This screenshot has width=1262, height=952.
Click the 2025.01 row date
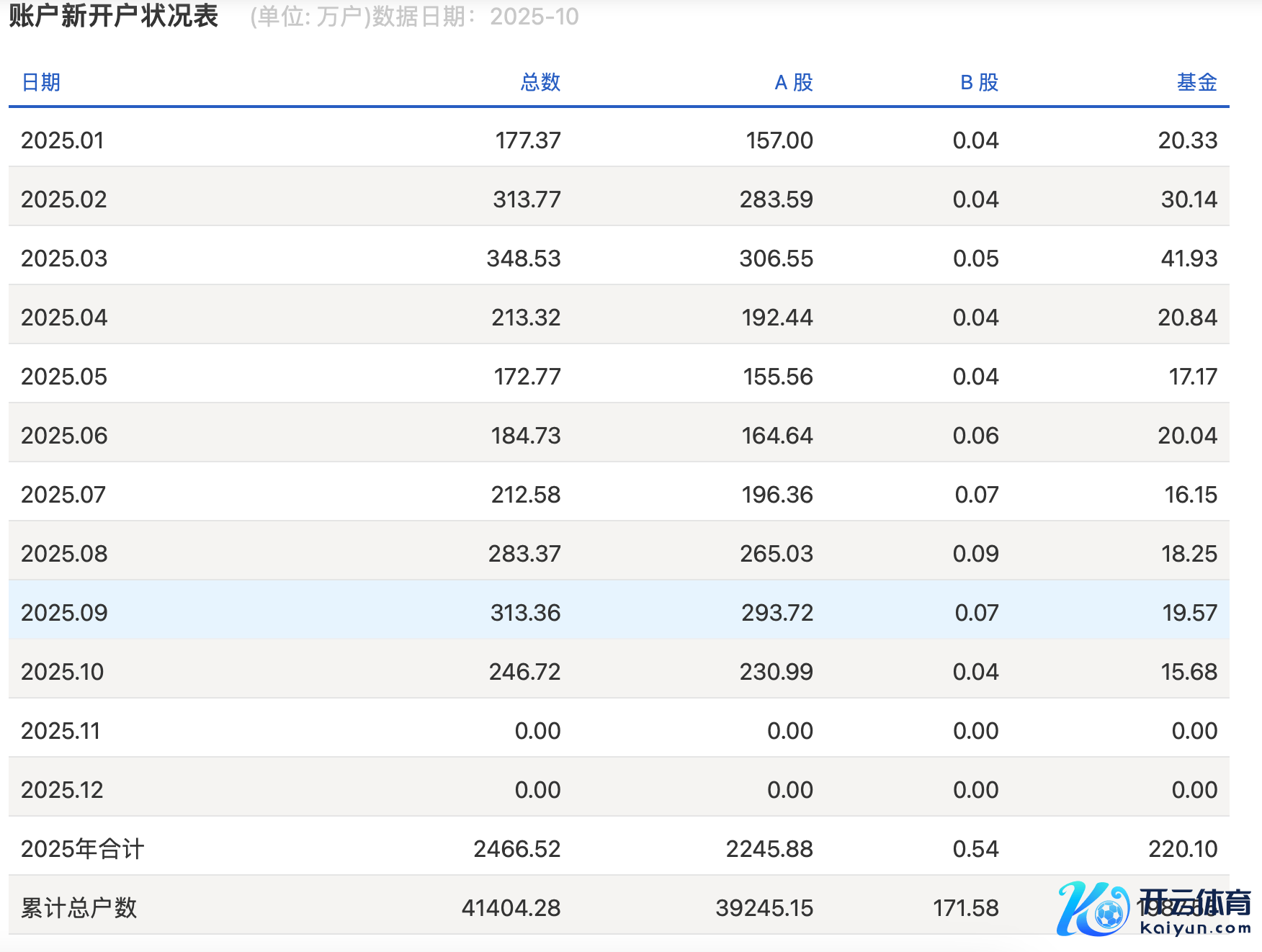coord(63,140)
